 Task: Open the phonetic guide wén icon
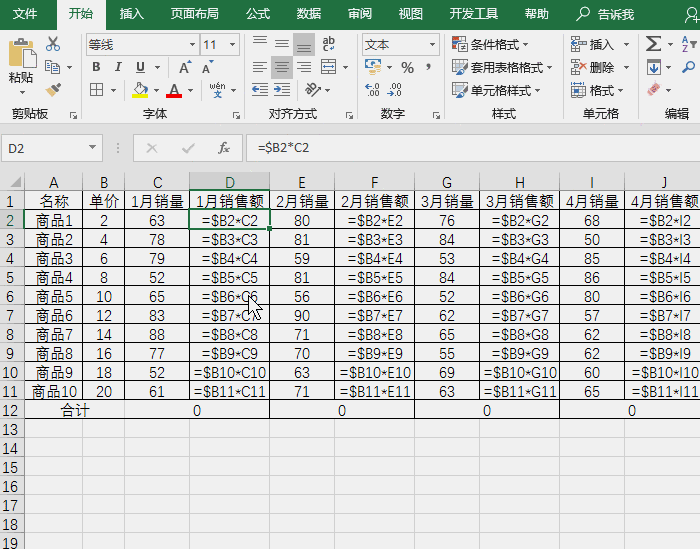point(217,90)
